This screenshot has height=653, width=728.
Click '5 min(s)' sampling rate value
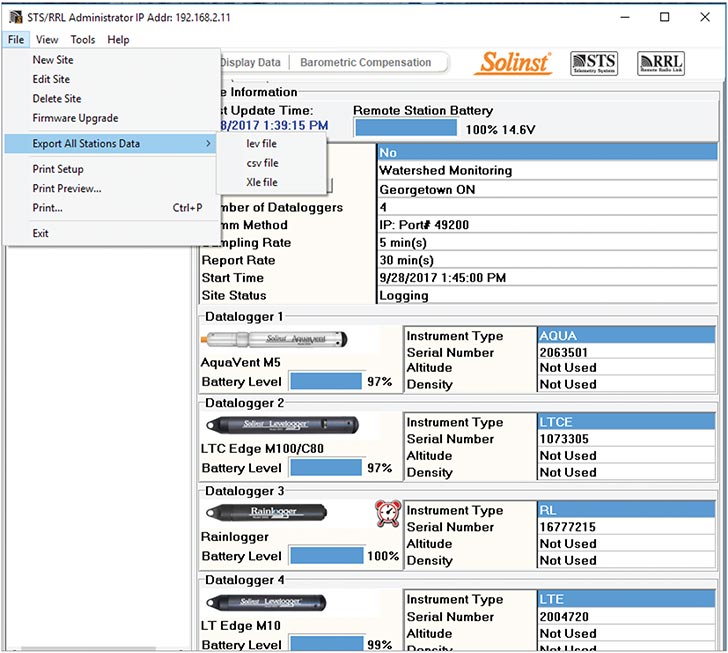[403, 243]
